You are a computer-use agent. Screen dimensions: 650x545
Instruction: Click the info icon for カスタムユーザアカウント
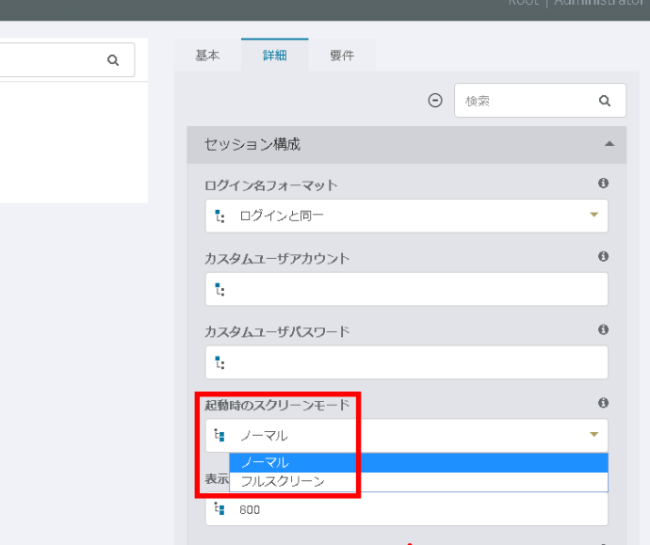pyautogui.click(x=603, y=257)
